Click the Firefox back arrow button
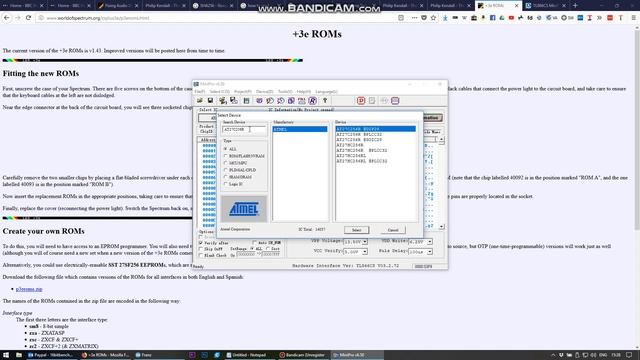This screenshot has width=640, height=360. tap(7, 18)
